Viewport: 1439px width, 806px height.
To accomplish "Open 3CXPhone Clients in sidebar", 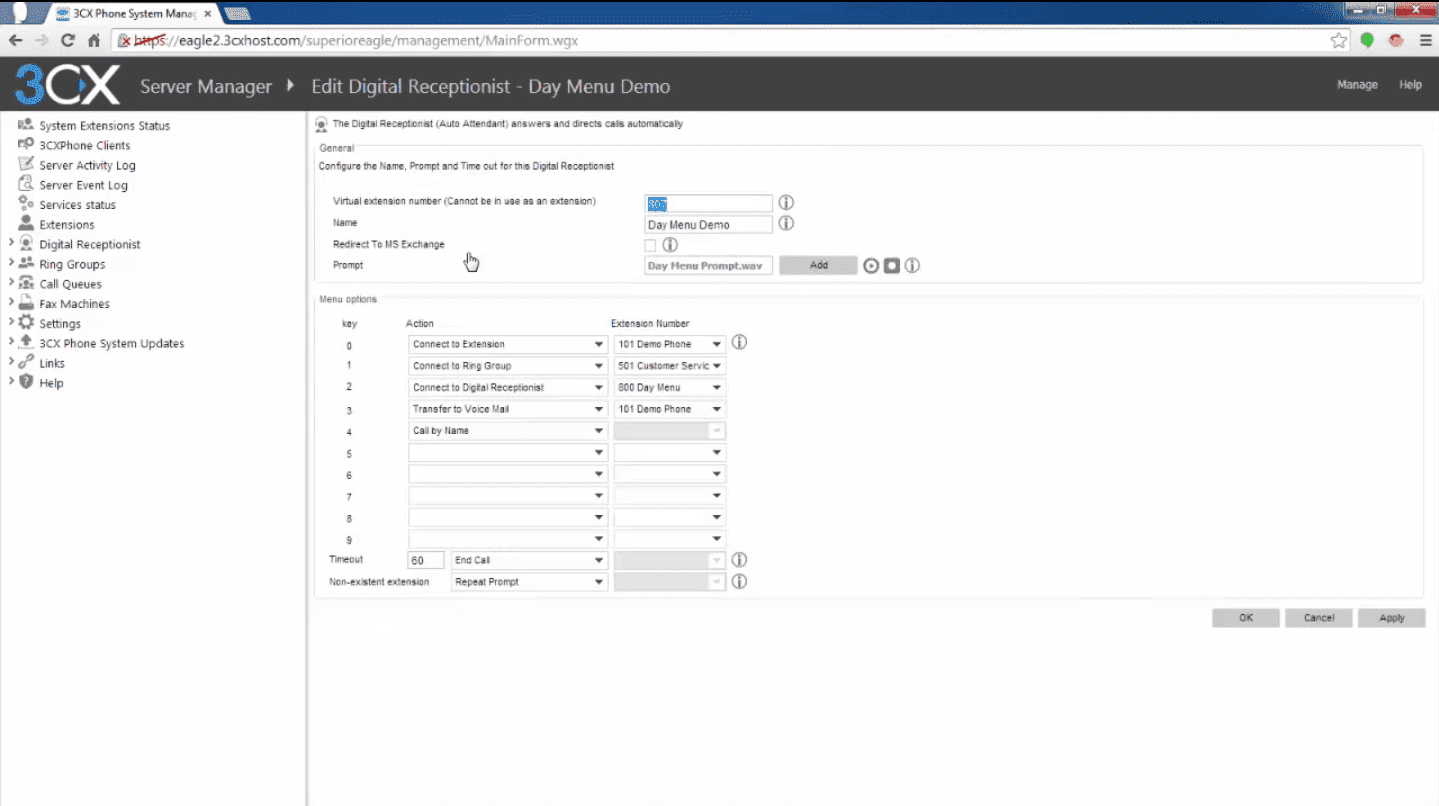I will coord(84,146).
